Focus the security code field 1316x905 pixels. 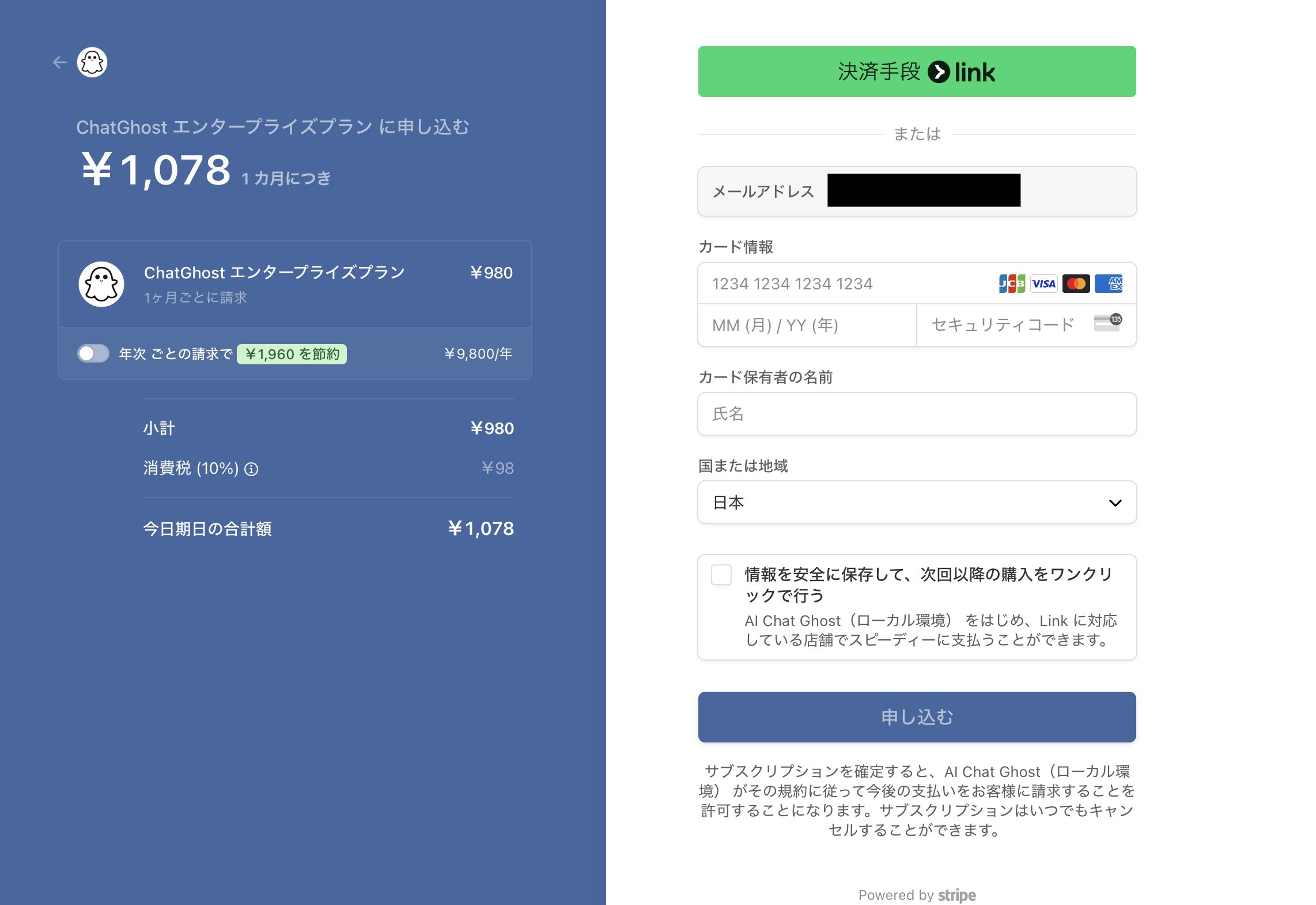point(1026,325)
